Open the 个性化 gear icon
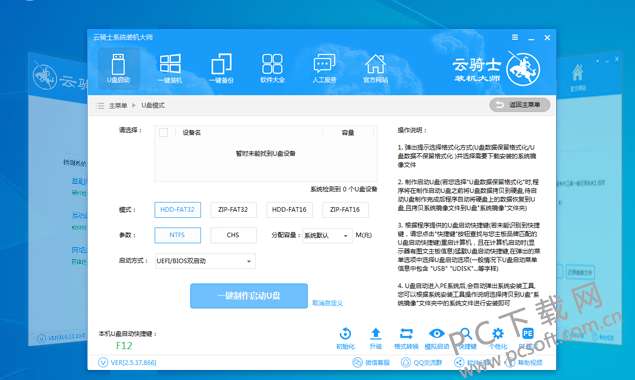635x380 pixels. (x=498, y=339)
